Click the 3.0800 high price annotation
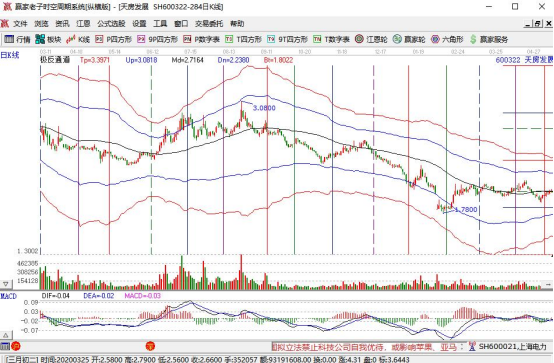The height and width of the screenshot is (363, 554). click(264, 108)
